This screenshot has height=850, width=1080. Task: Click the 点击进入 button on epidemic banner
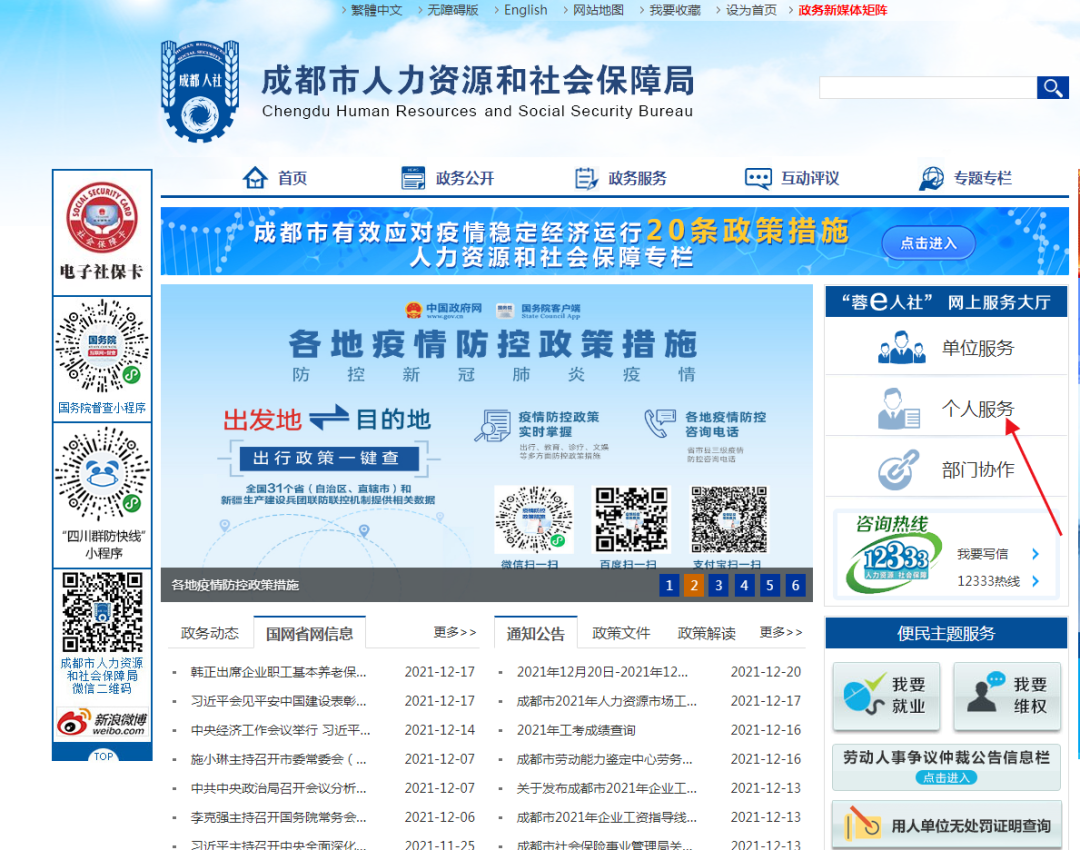(x=928, y=242)
